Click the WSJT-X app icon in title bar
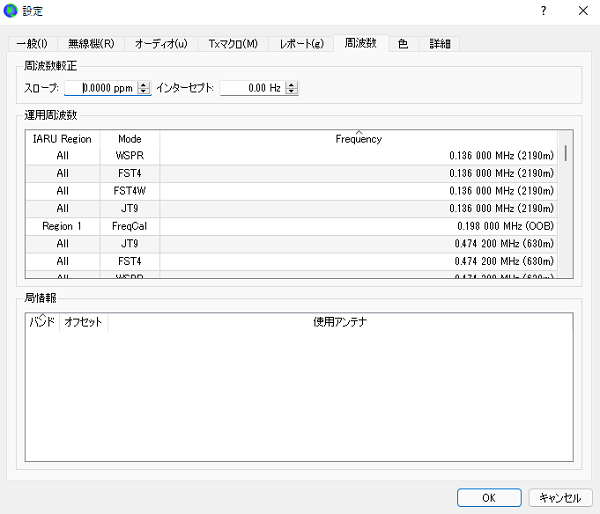The height and width of the screenshot is (514, 600). 12,11
